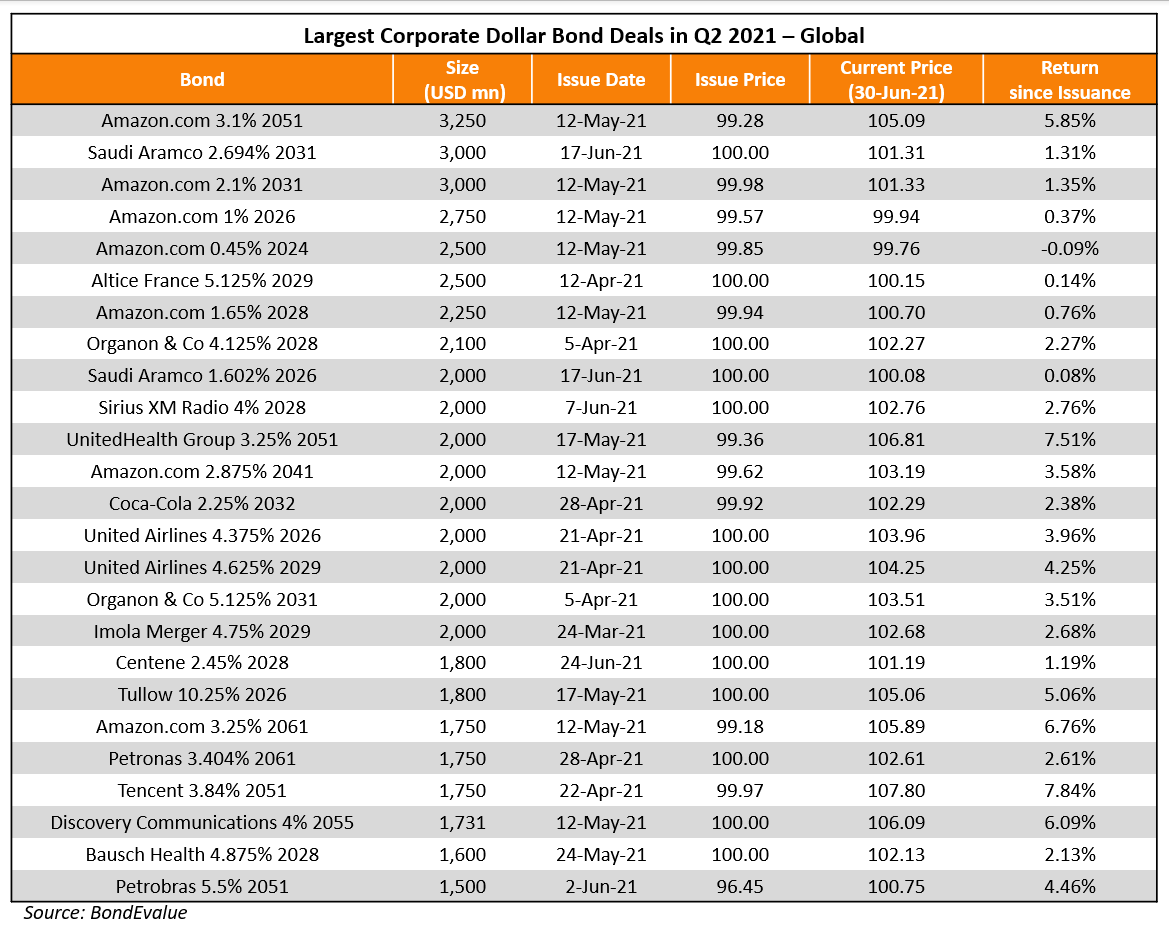Click the issue date '24-Mar-21'

tap(601, 632)
